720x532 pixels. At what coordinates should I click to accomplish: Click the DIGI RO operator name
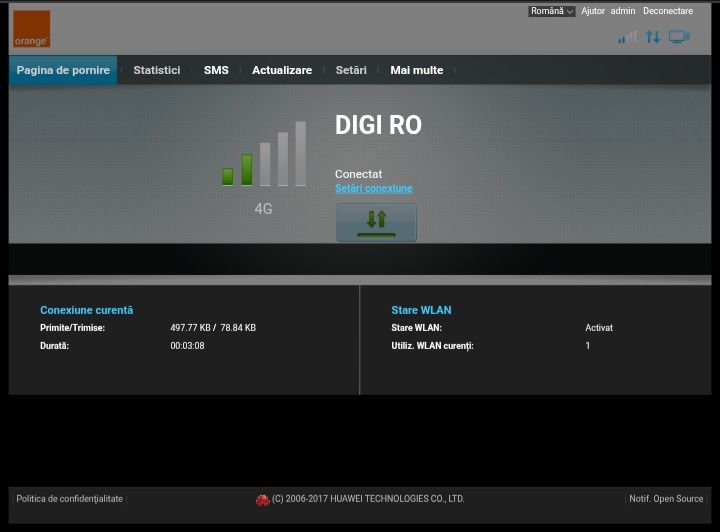click(378, 125)
